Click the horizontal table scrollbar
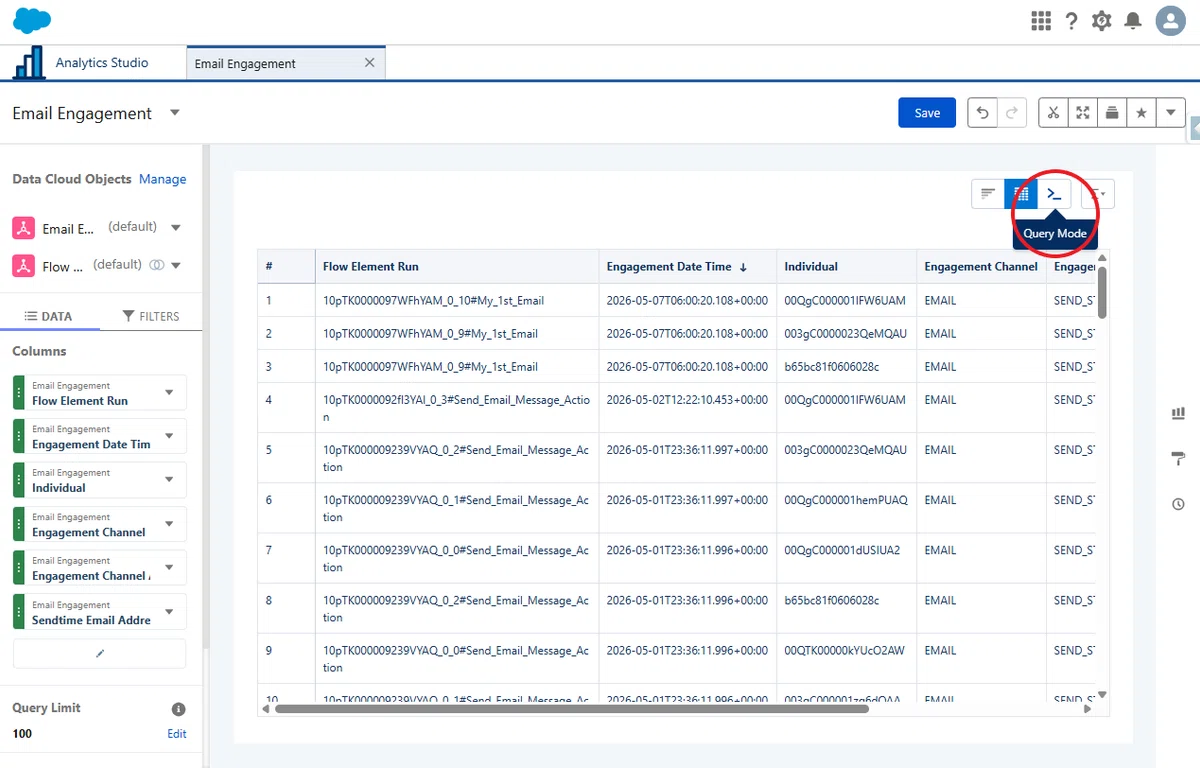Screen dimensions: 1200x768 click(x=572, y=709)
